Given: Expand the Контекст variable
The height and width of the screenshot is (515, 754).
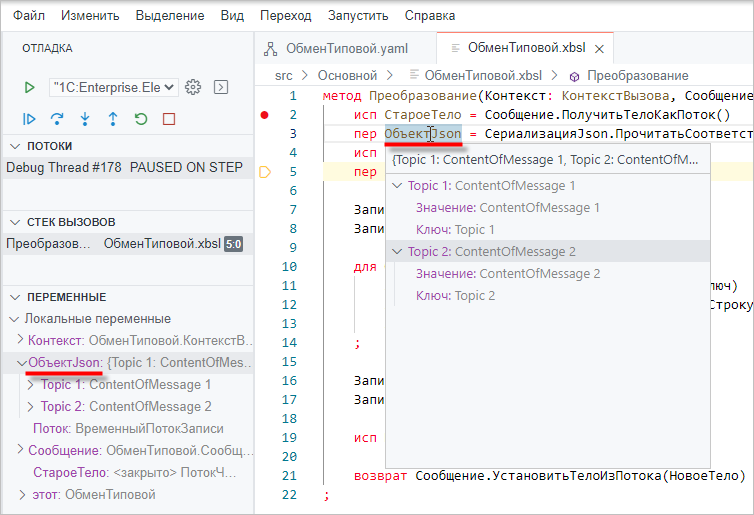Looking at the screenshot, I should (20, 341).
